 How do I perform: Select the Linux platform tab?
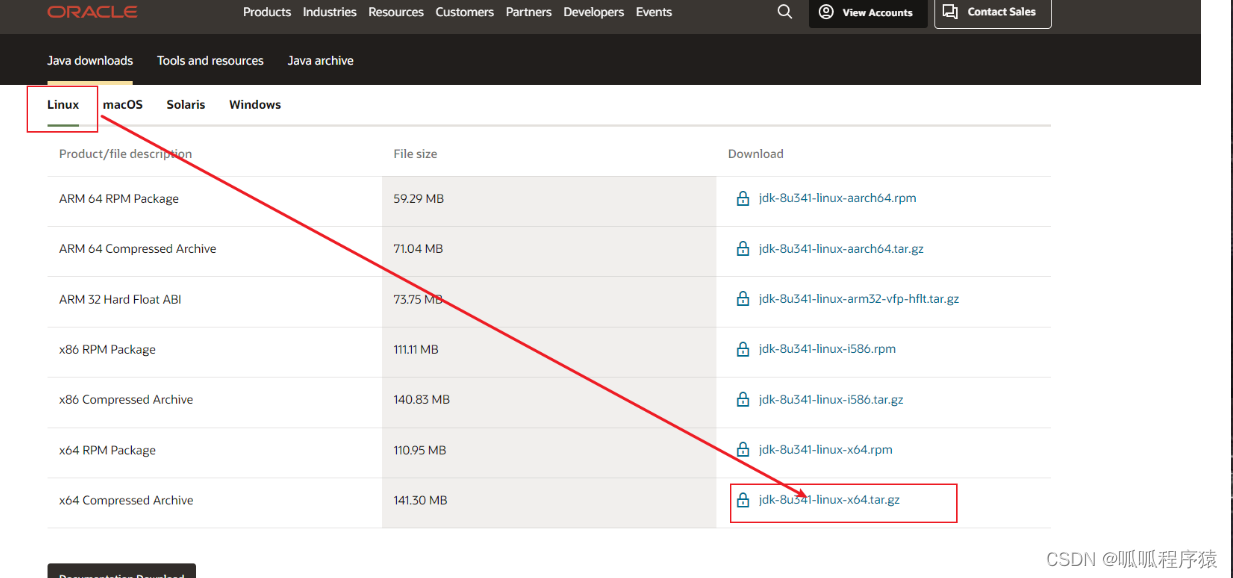click(63, 105)
